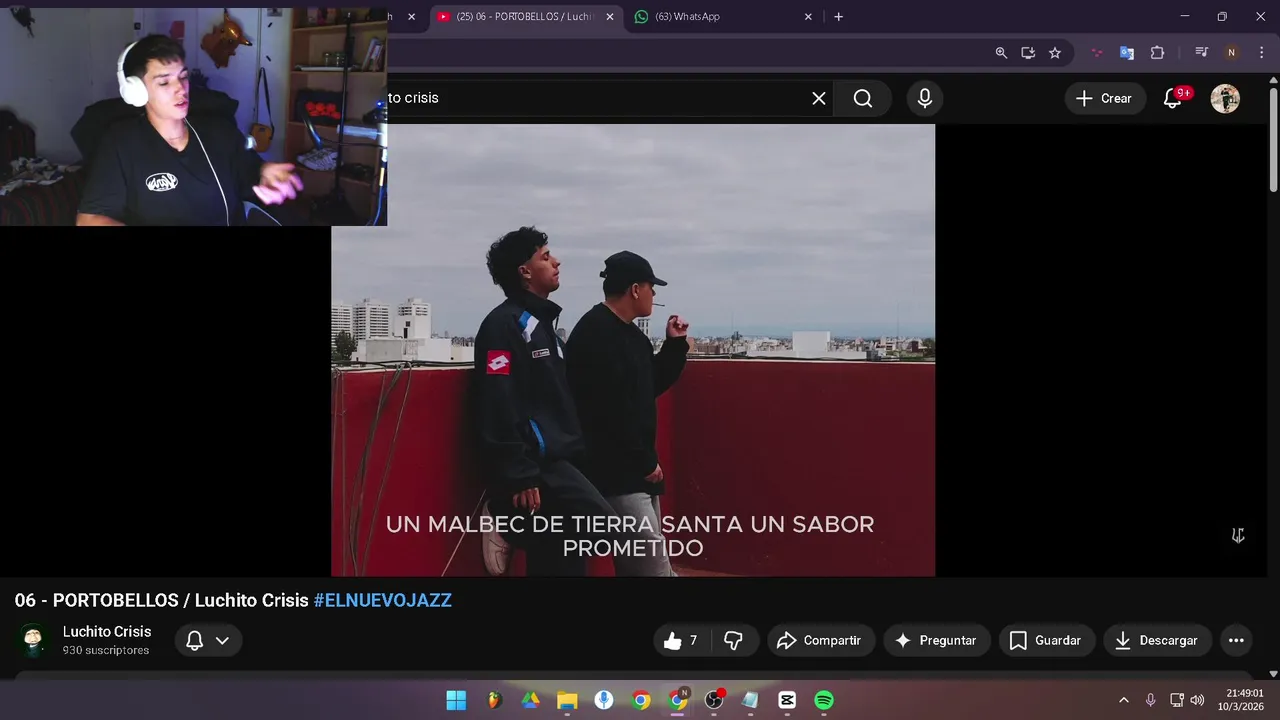1280x720 pixels.
Task: Open the Chrome extensions puzzle menu
Action: tap(1158, 53)
